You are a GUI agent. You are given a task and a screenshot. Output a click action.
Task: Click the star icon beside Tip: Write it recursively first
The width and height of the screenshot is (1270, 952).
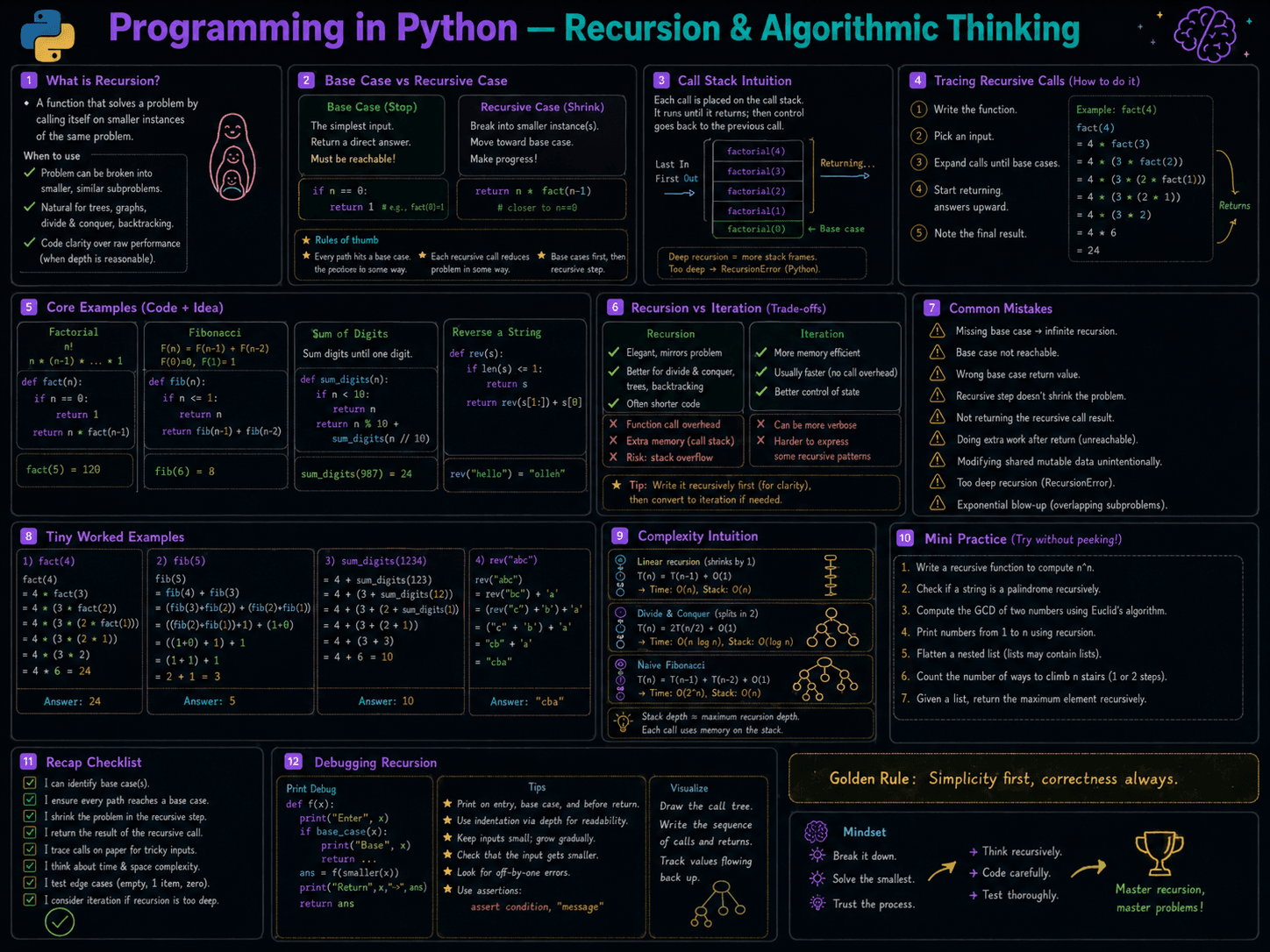tap(617, 485)
